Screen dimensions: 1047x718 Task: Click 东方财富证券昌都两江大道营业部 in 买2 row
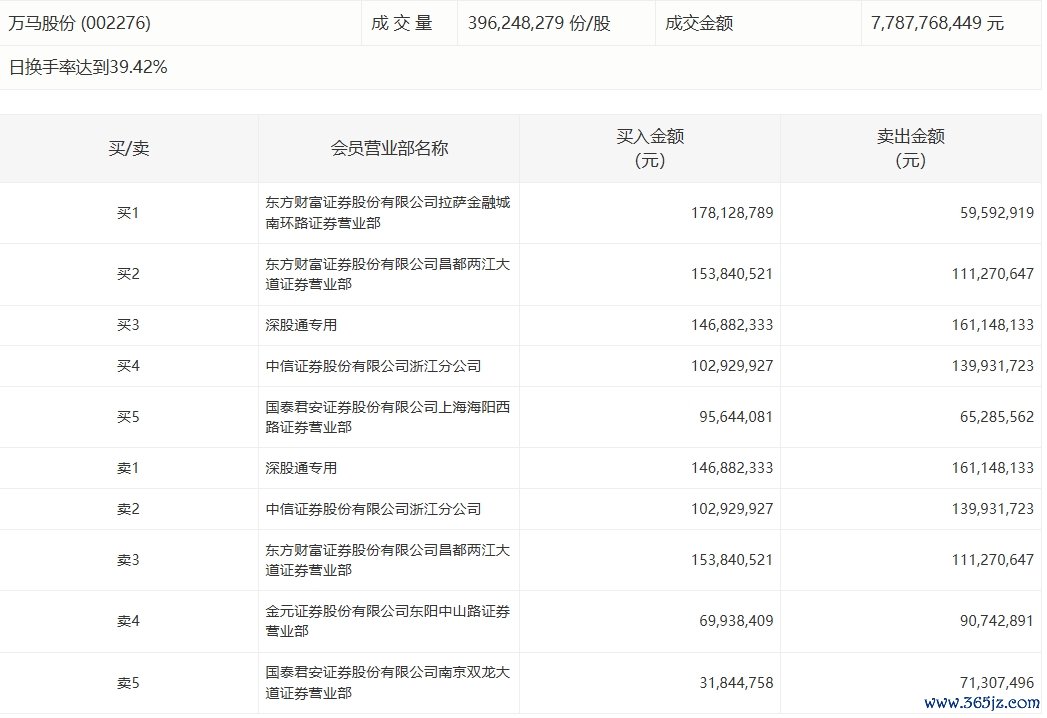[388, 274]
